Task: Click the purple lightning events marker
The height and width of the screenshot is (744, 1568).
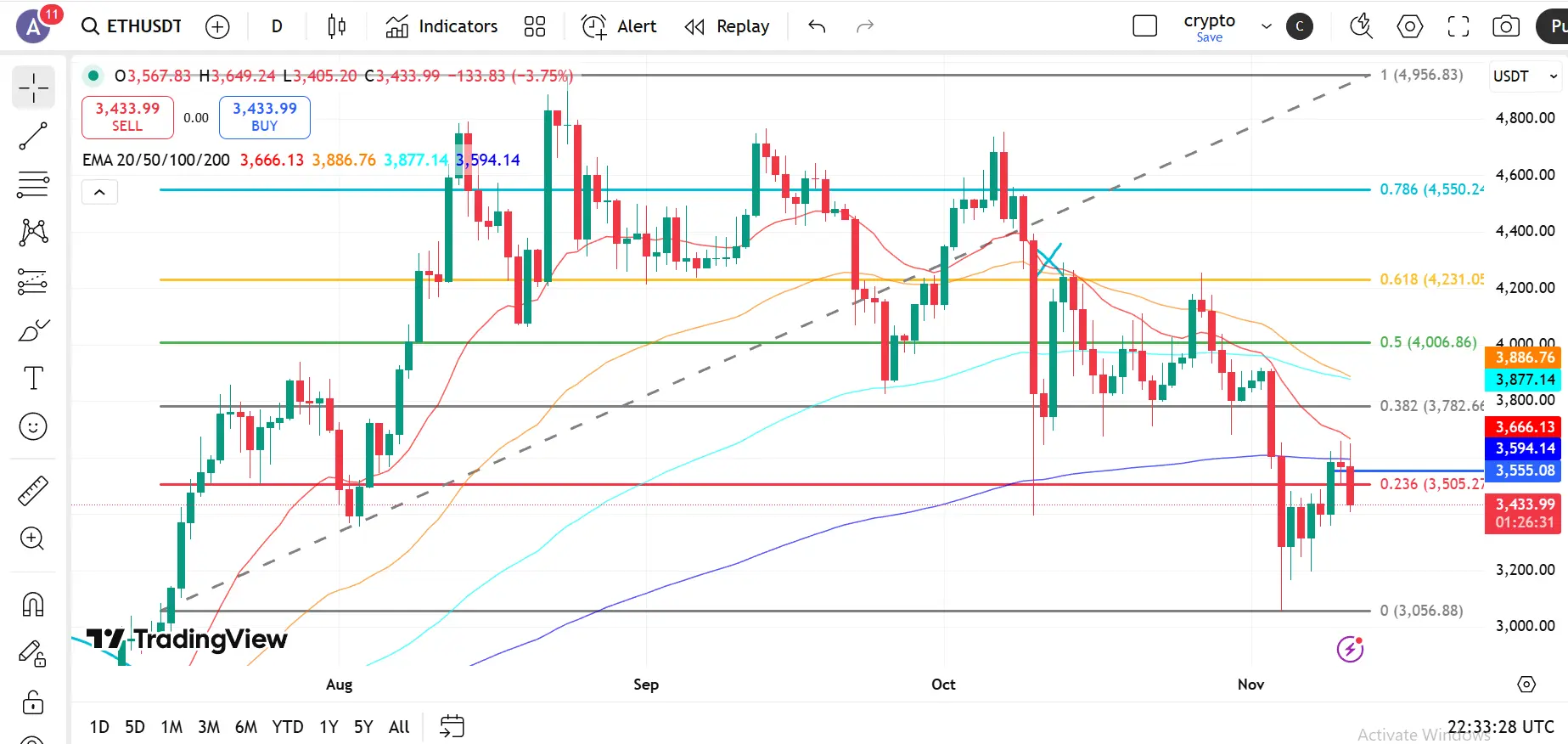Action: tap(1350, 650)
